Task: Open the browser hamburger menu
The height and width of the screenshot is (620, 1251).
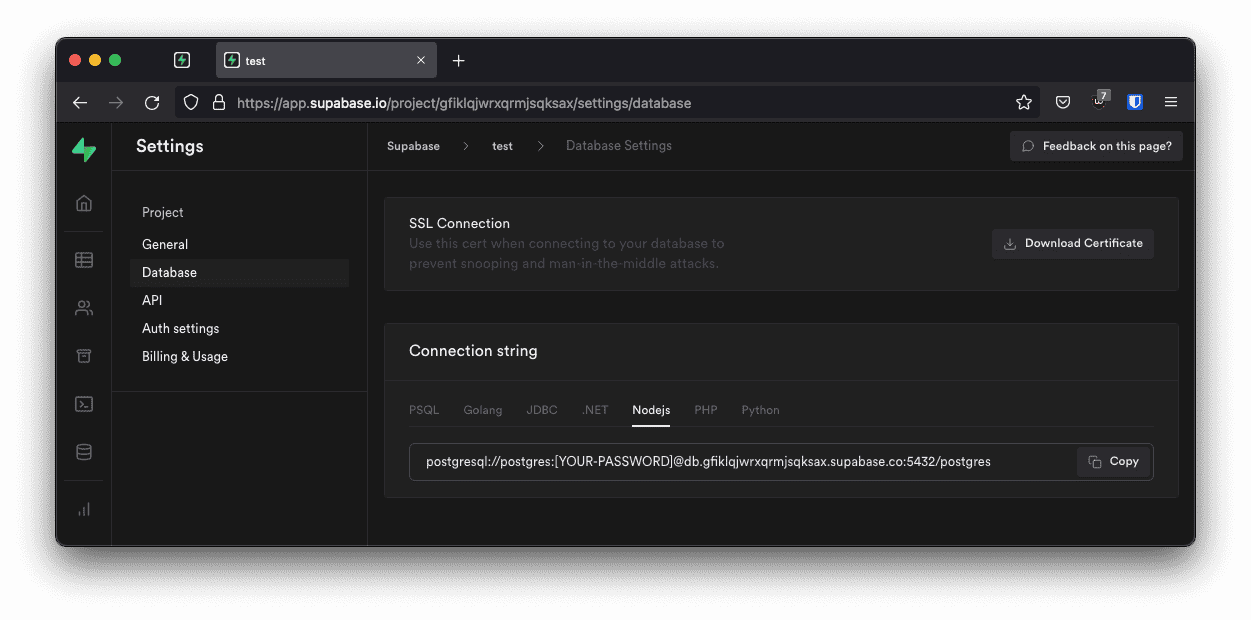Action: point(1171,102)
